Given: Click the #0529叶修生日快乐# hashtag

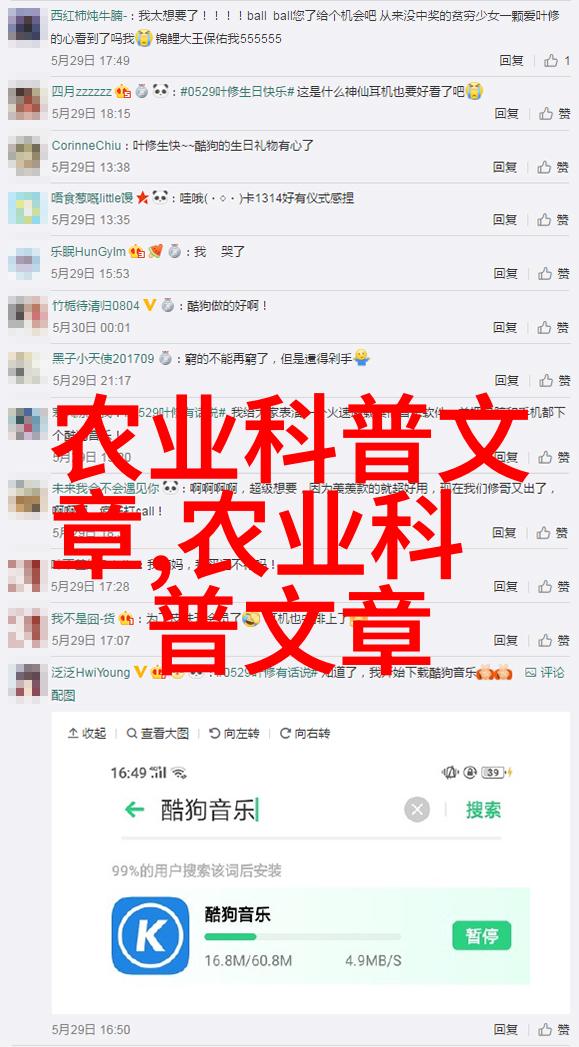Looking at the screenshot, I should [x=237, y=91].
